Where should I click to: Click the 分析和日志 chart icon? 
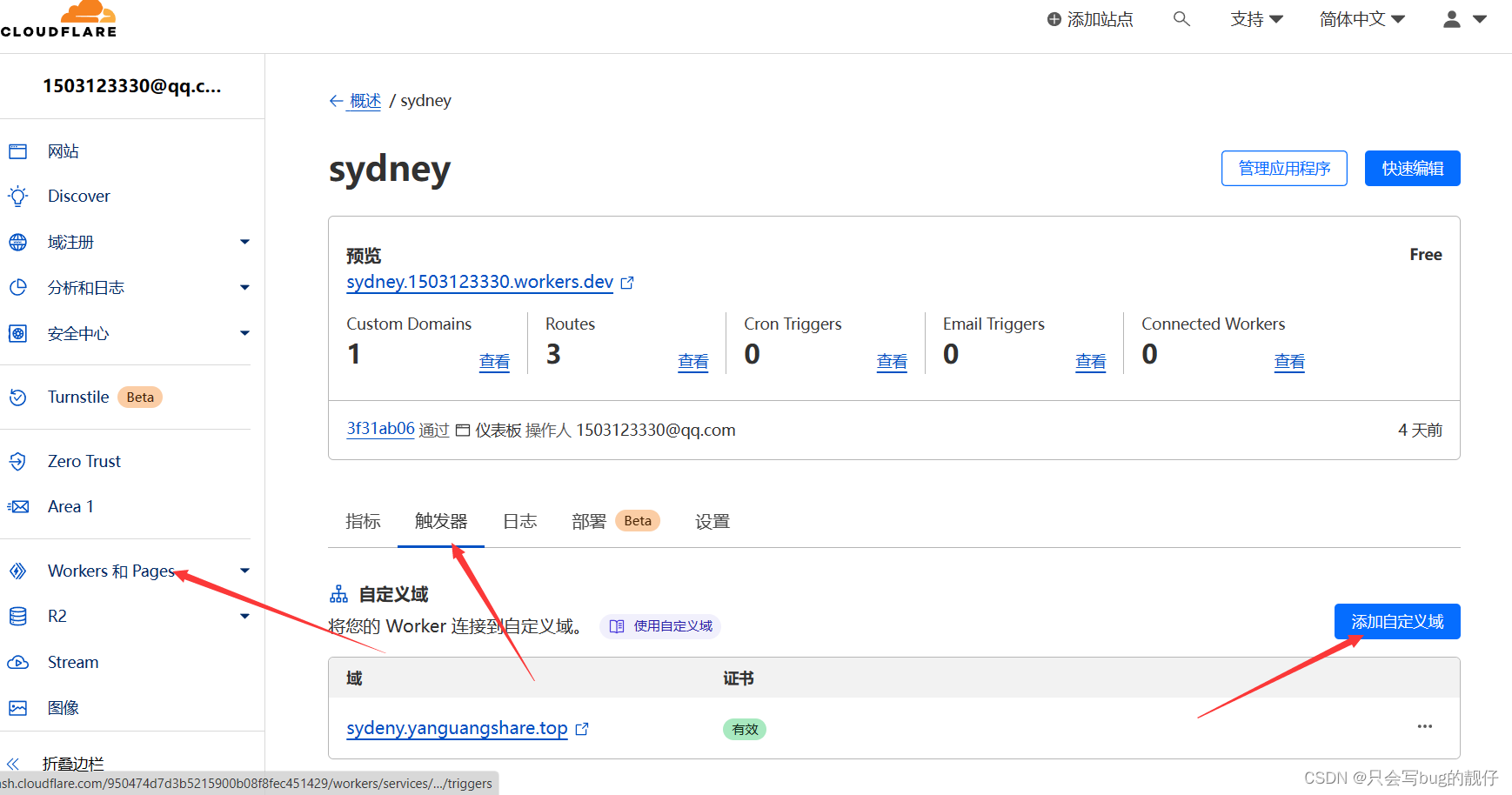click(x=18, y=287)
